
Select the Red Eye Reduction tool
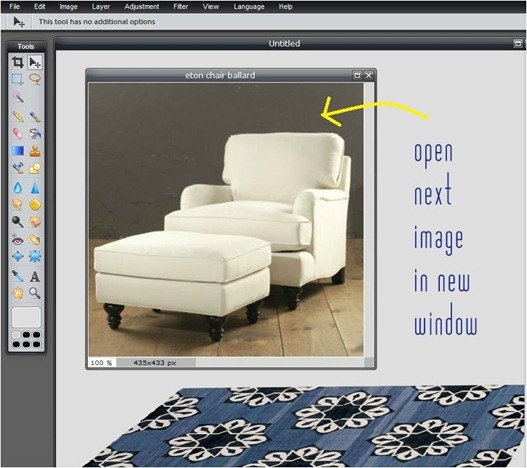click(18, 239)
